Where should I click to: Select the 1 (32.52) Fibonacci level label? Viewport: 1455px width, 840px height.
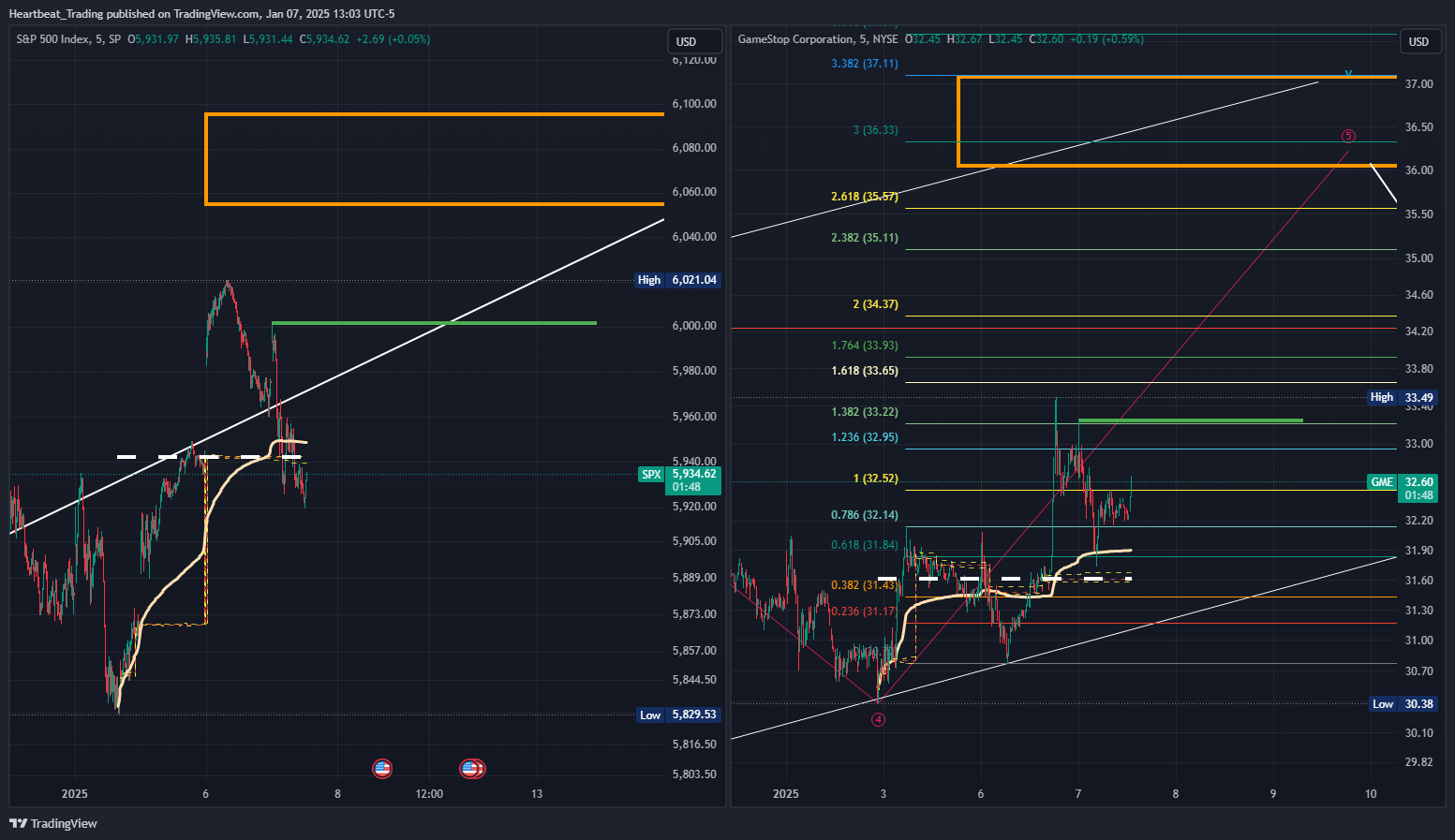875,479
